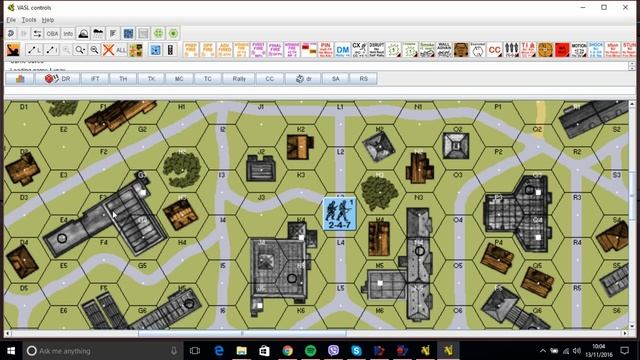Roll dice with the DR button

pos(58,79)
